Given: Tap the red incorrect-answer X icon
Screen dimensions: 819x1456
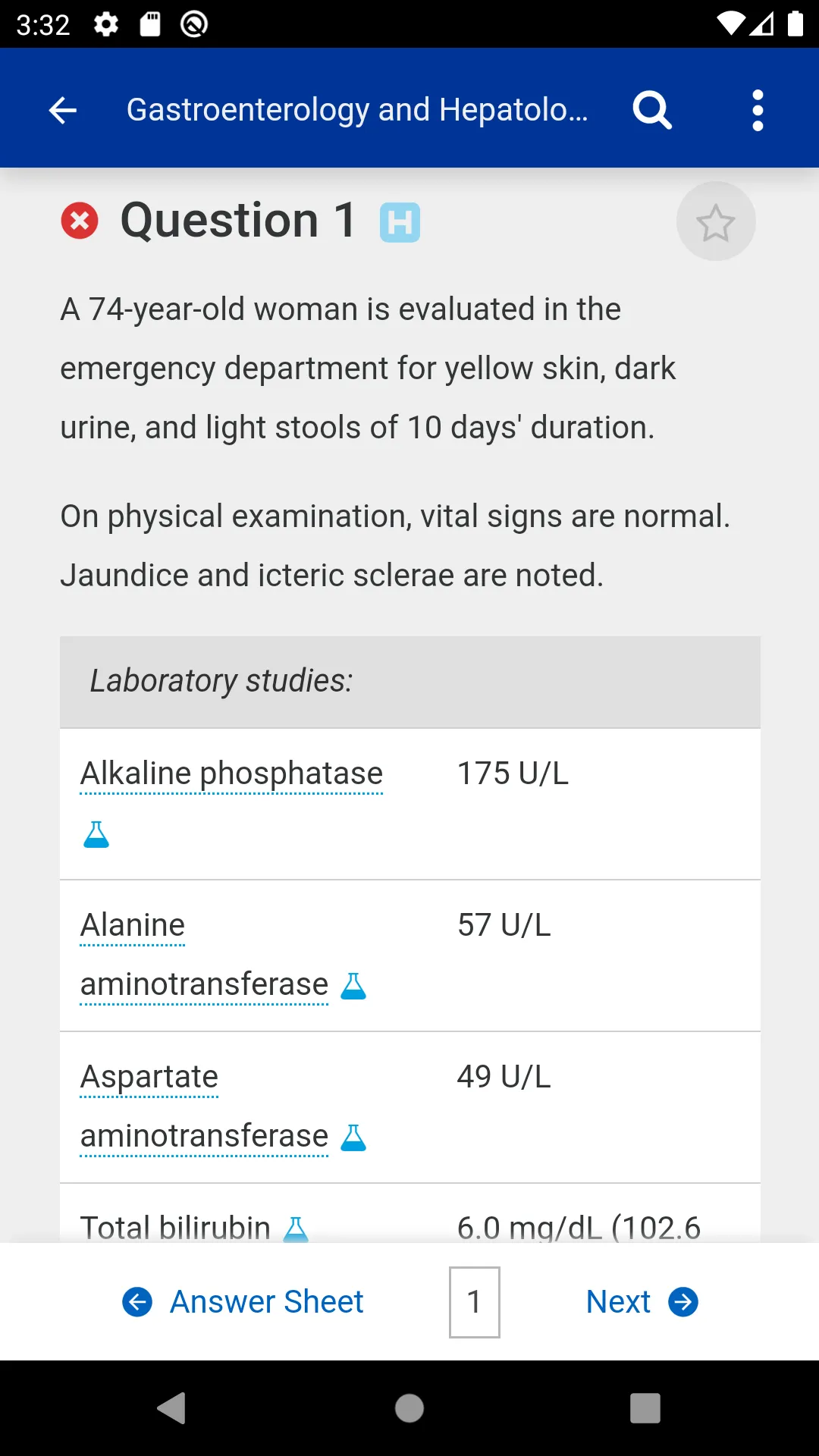Looking at the screenshot, I should 80,221.
